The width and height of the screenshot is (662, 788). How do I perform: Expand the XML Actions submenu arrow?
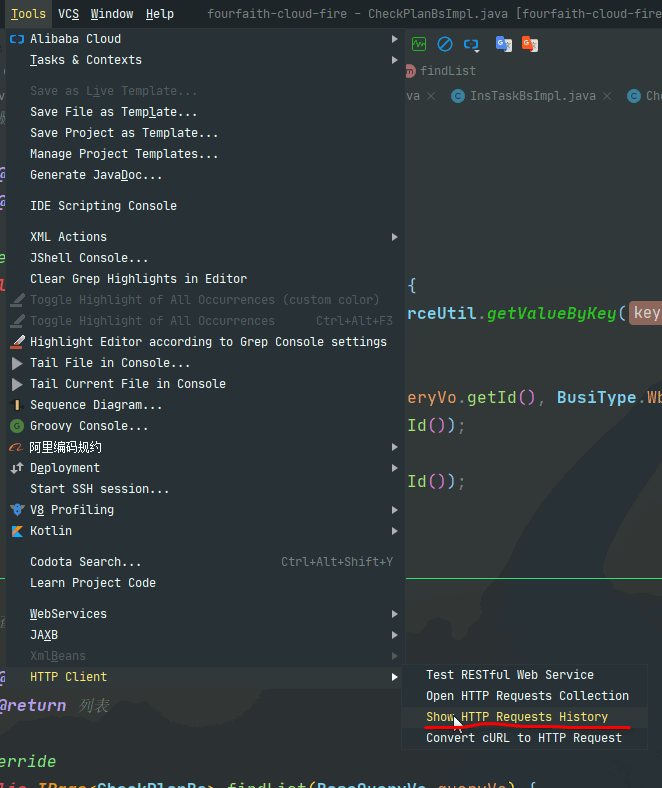click(395, 237)
